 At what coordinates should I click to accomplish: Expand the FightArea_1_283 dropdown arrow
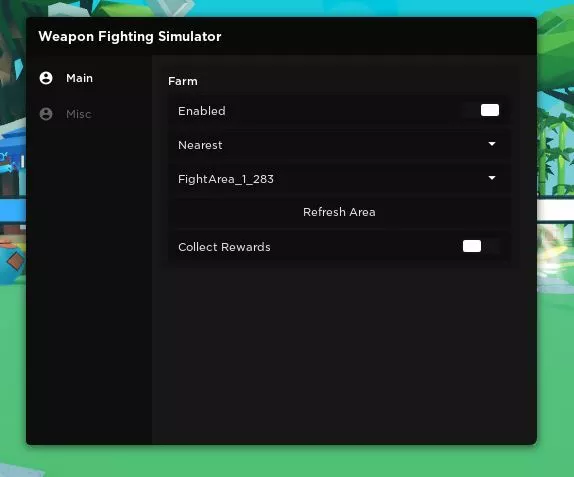click(492, 178)
